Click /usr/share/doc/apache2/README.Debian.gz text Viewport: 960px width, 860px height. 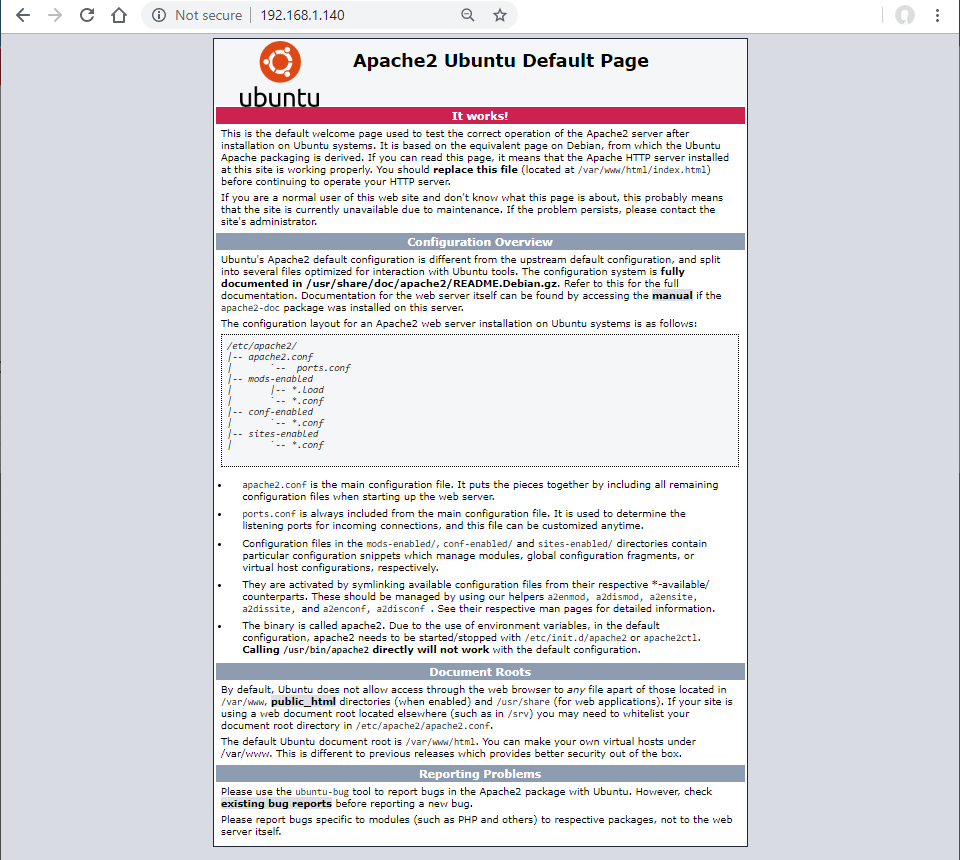pyautogui.click(x=433, y=283)
